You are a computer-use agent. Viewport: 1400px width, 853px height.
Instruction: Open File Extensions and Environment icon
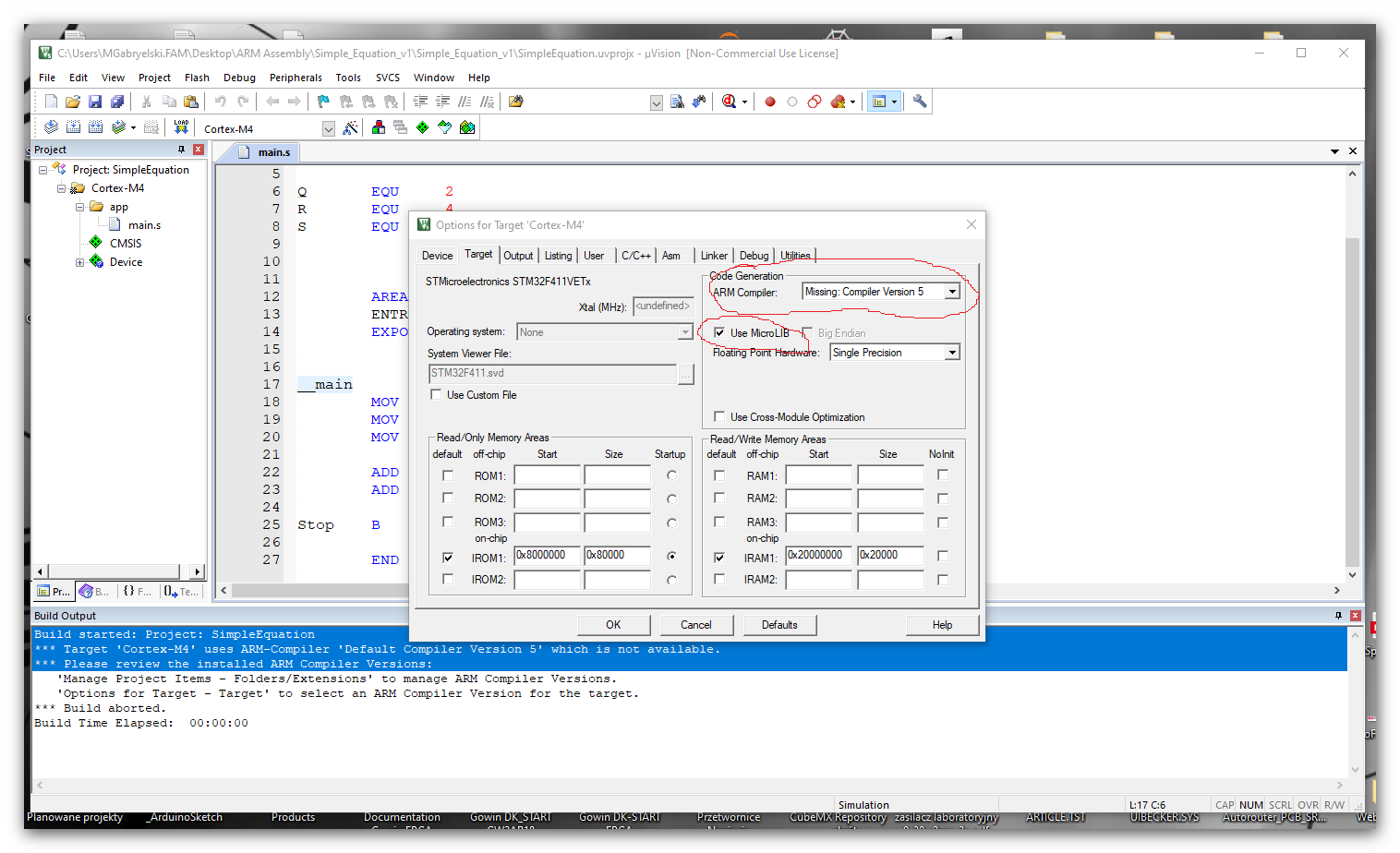378,127
